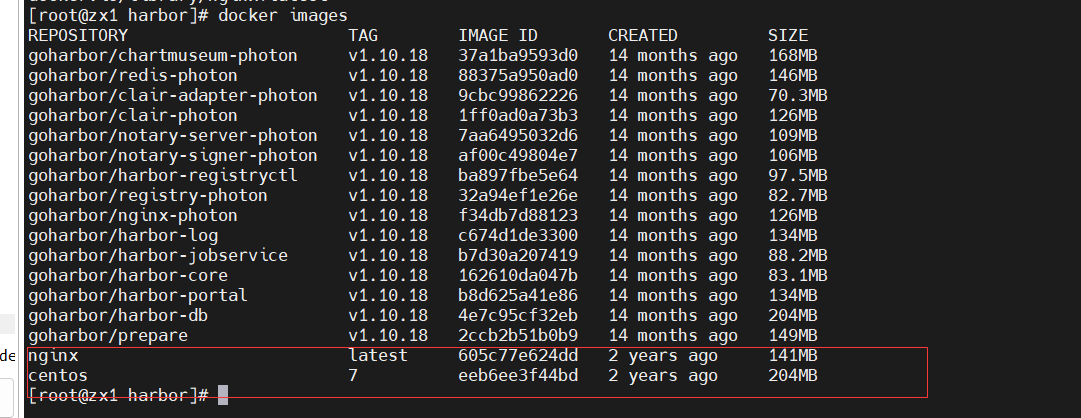Click the terminal cursor at the prompt
1081x418 pixels.
pos(223,395)
